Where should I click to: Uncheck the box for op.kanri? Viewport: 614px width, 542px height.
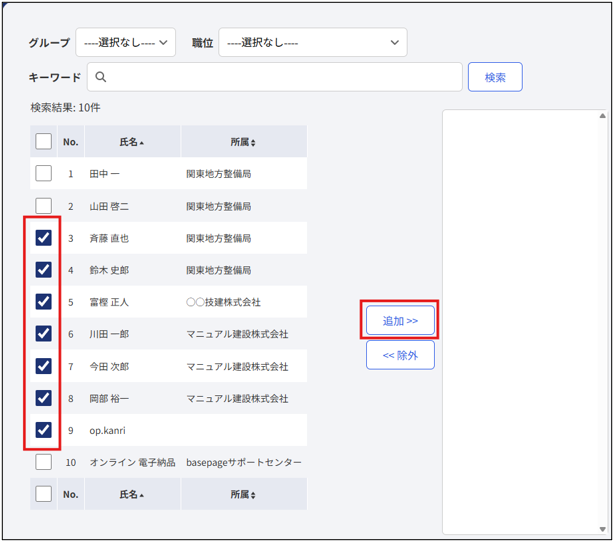tap(43, 430)
